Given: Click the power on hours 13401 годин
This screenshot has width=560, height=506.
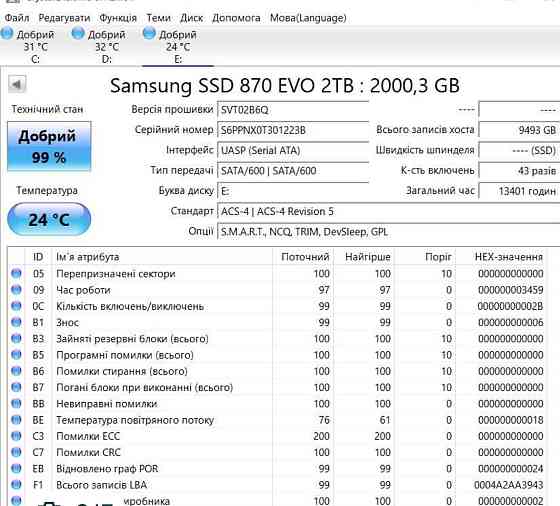Looking at the screenshot, I should [x=519, y=191].
